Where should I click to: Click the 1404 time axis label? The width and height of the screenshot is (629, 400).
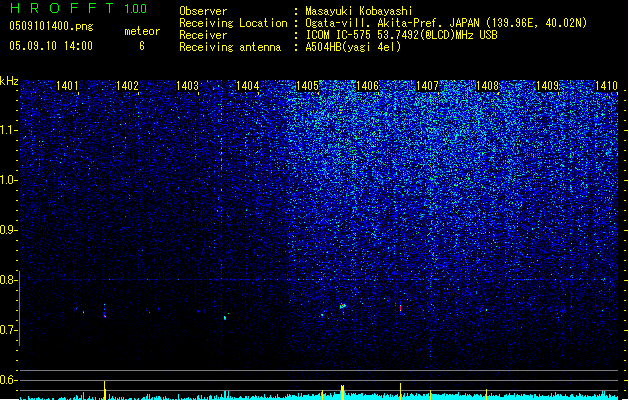pos(248,86)
